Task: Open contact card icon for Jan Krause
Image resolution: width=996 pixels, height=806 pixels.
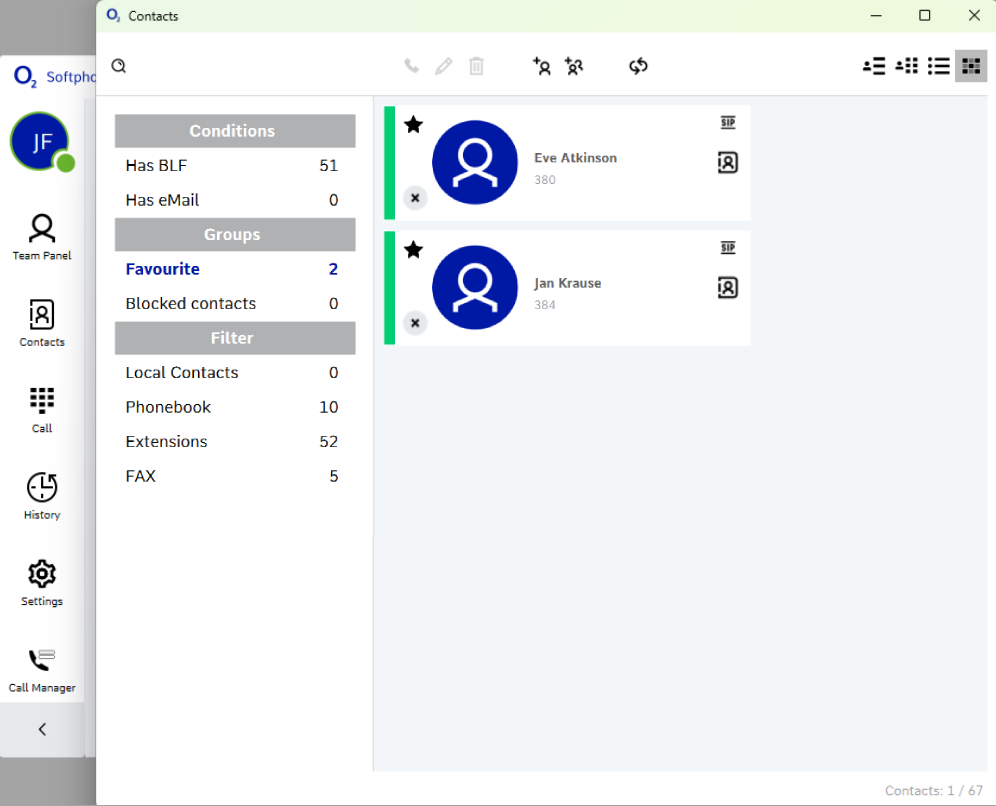Action: tap(728, 288)
